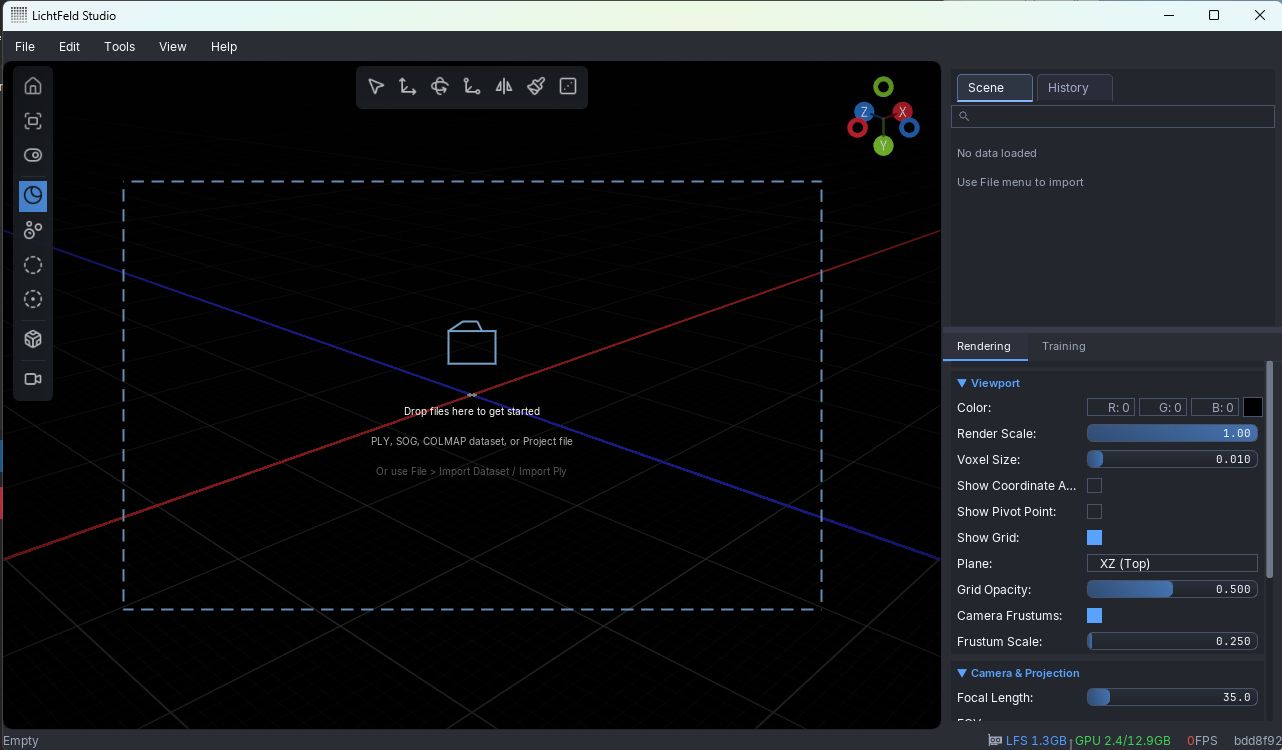Click the Frustum Scale slider
The width and height of the screenshot is (1282, 750).
1172,642
